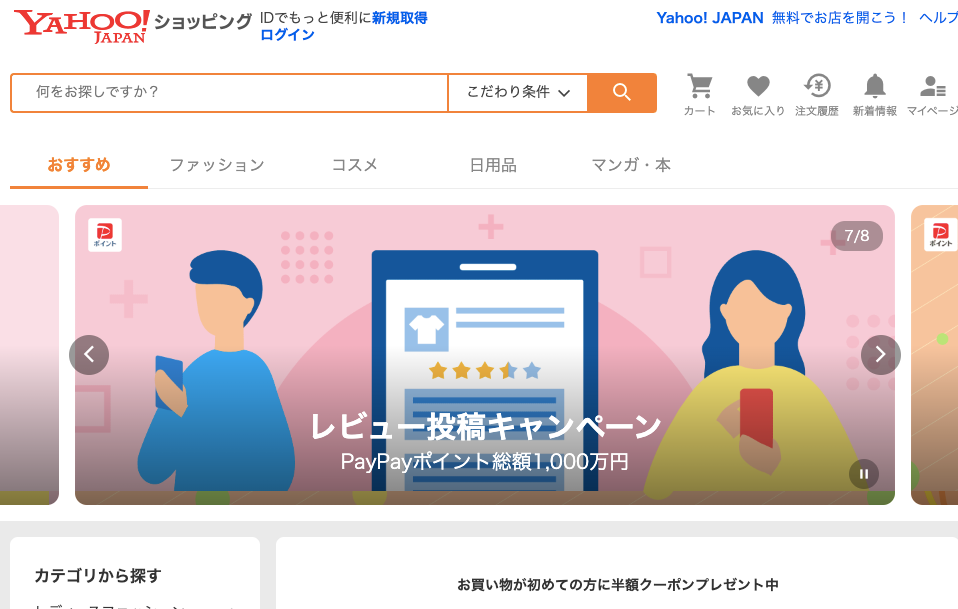958x609 pixels.
Task: Open the review campaign banner
Action: click(485, 355)
